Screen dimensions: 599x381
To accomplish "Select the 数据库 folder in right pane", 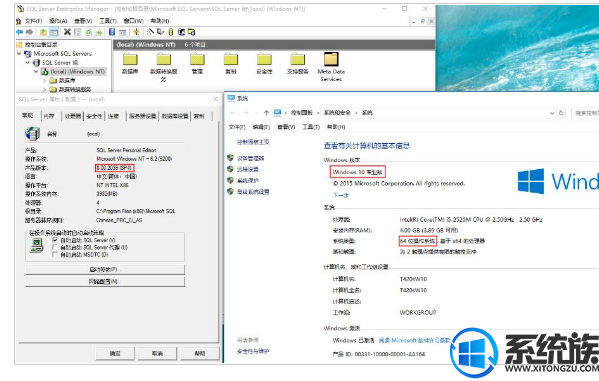I will click(130, 63).
